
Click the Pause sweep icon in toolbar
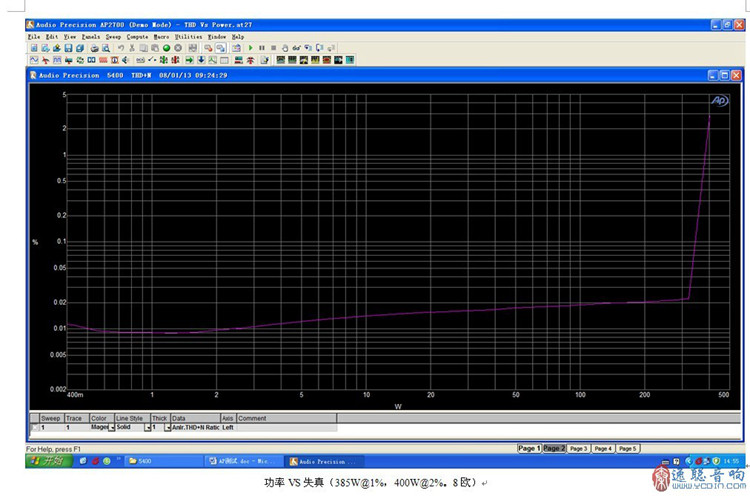262,47
